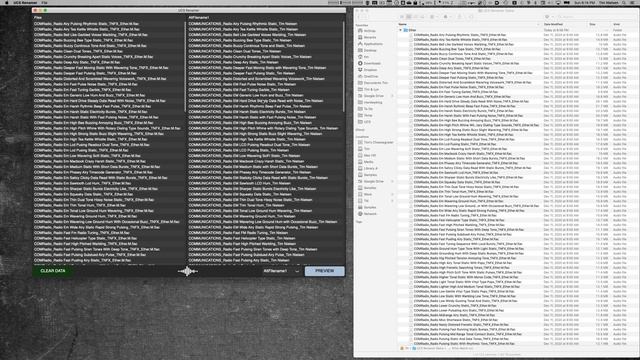
Task: Open Downloads in the Finder sidebar
Action: coord(372,63)
